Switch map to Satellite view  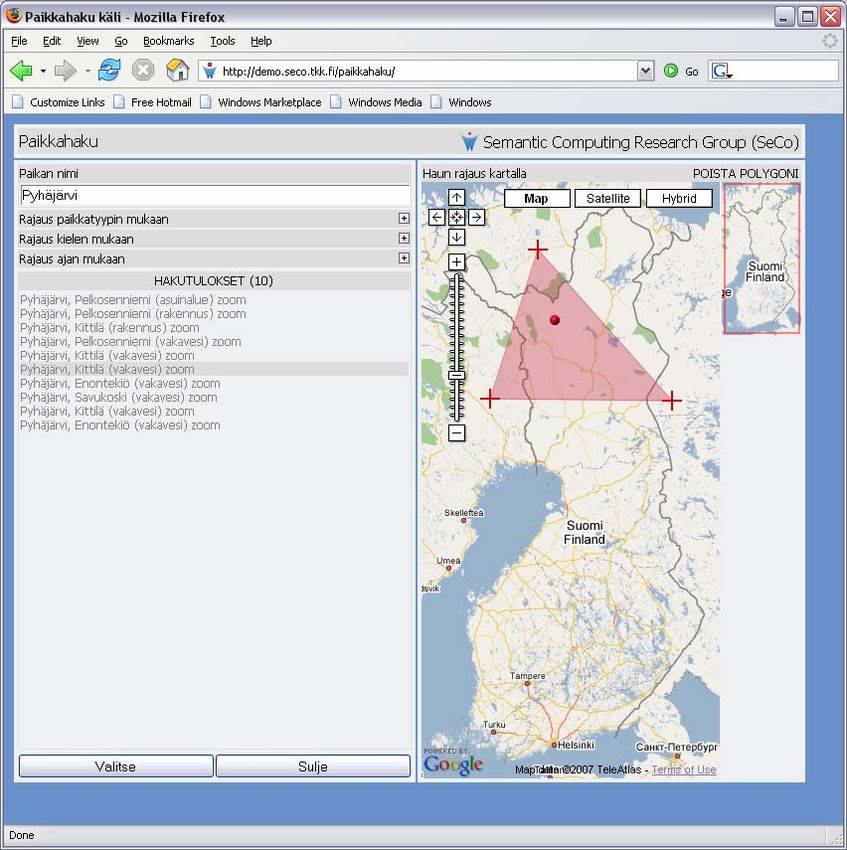pos(608,198)
